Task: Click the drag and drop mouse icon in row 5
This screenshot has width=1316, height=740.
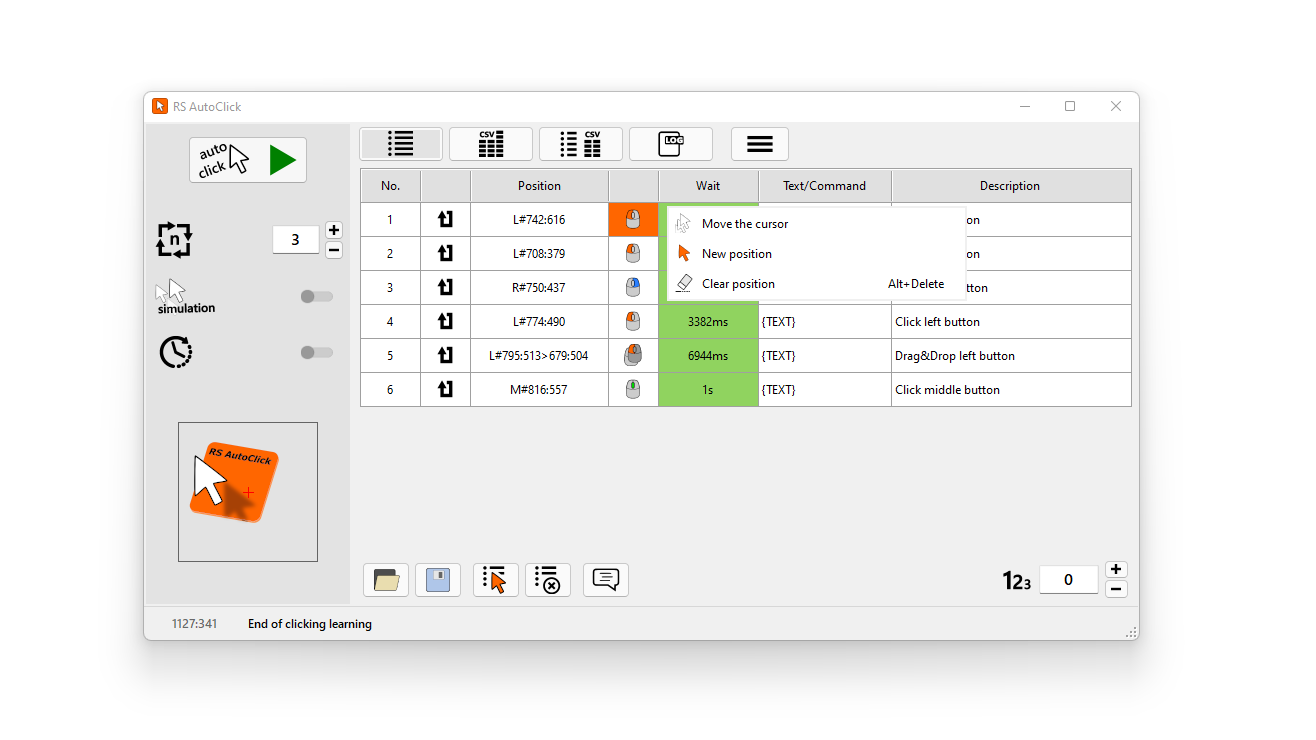Action: pos(633,356)
